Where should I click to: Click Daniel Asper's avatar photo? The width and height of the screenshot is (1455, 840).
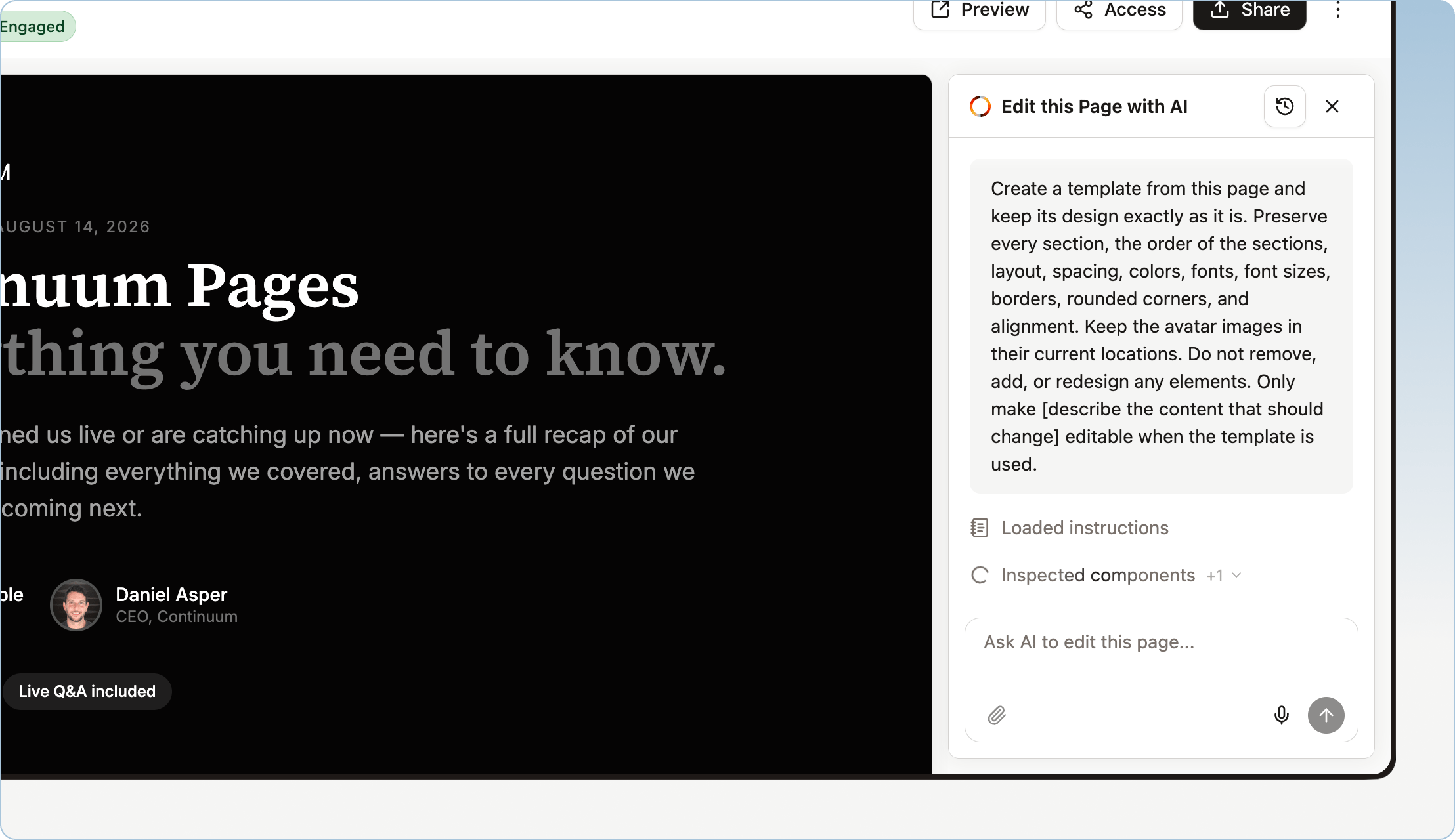click(x=76, y=605)
